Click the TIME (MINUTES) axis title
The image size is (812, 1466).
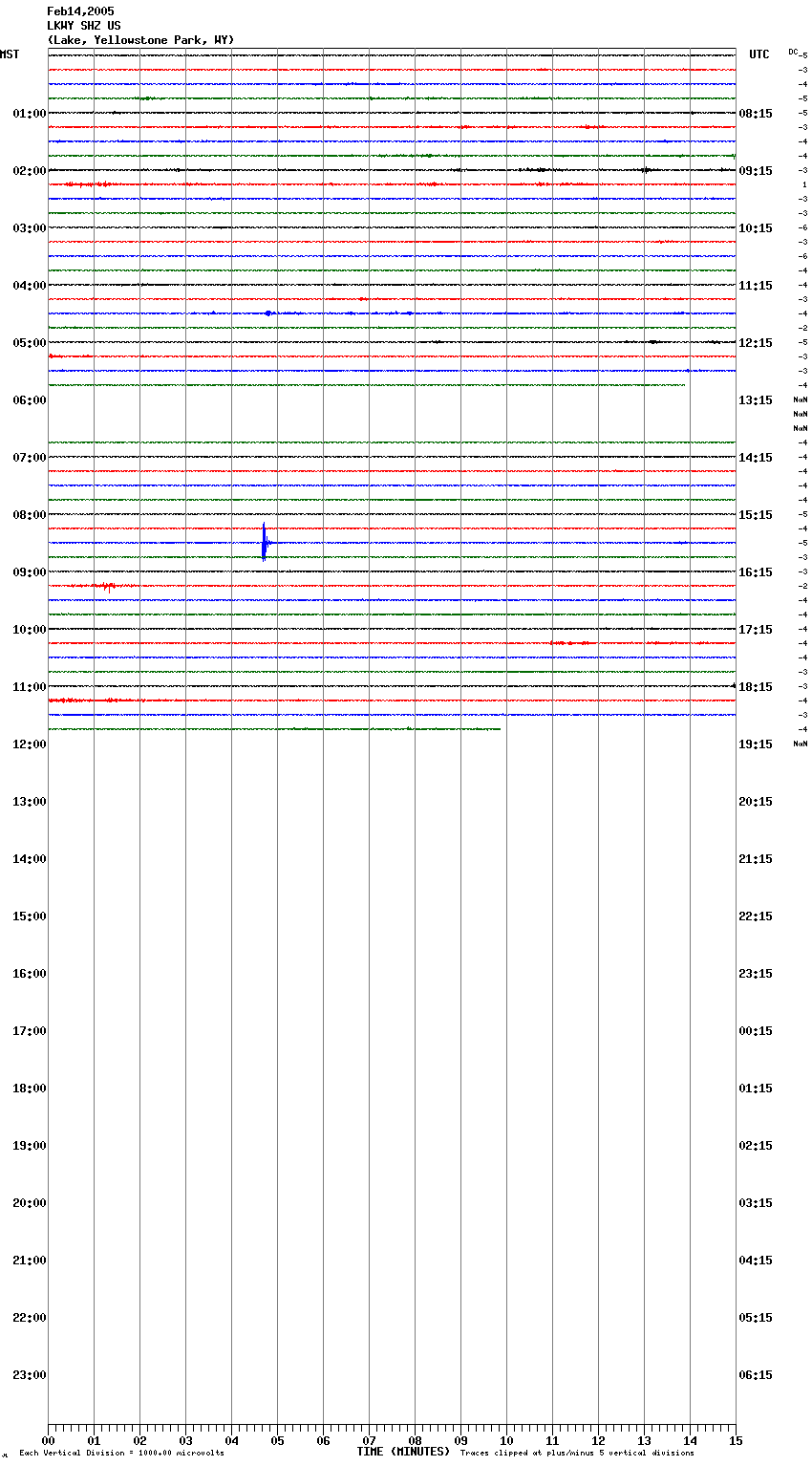(x=403, y=1452)
